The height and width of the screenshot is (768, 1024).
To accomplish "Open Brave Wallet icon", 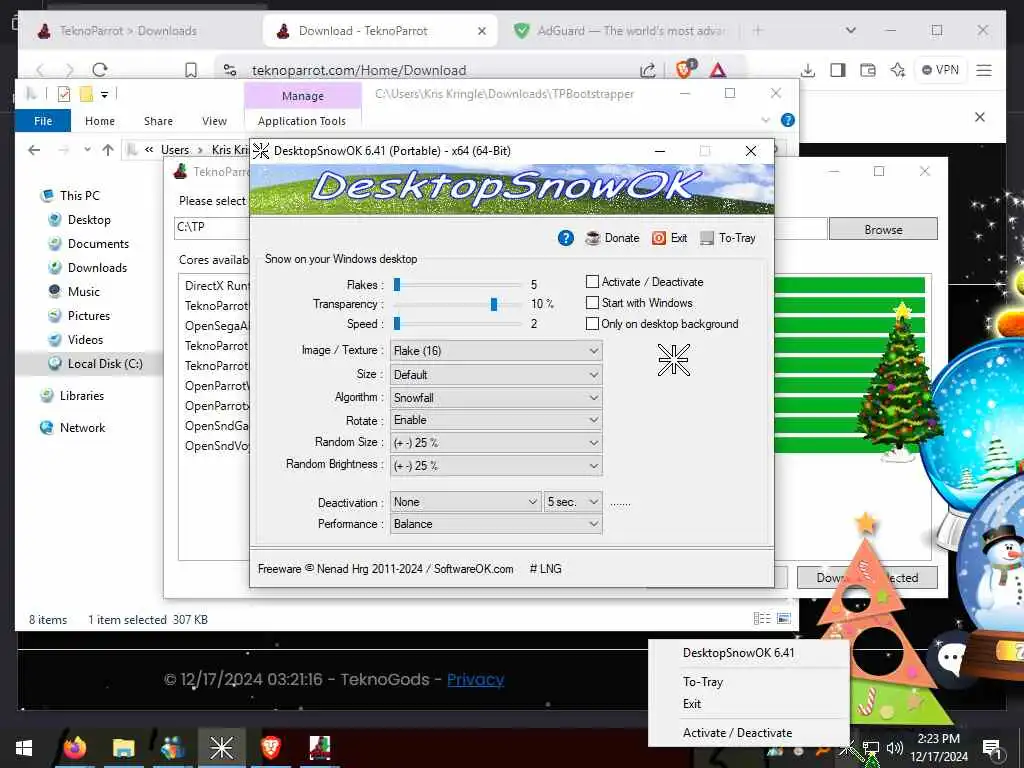I will click(868, 70).
